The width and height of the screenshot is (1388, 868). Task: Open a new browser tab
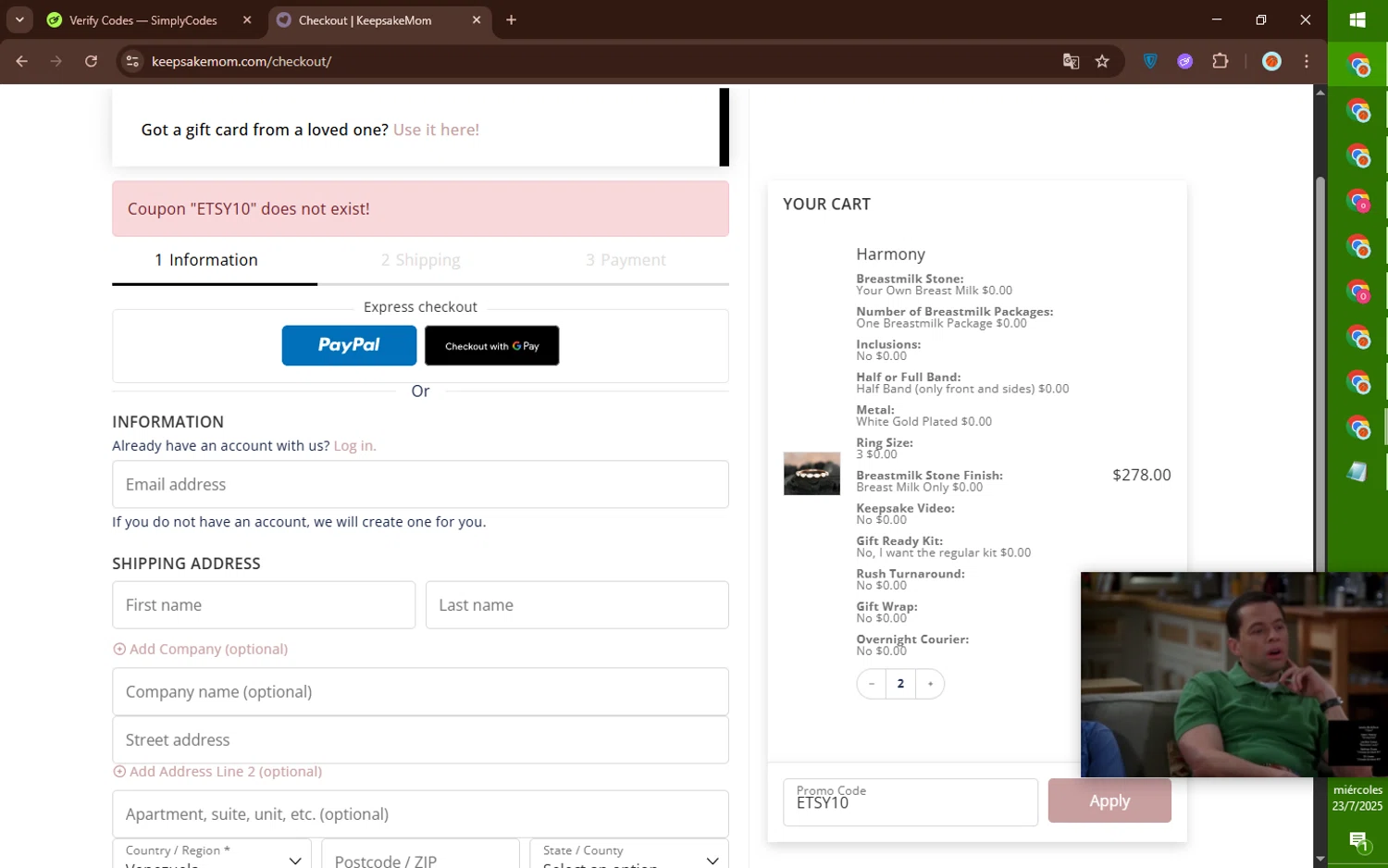click(x=511, y=19)
